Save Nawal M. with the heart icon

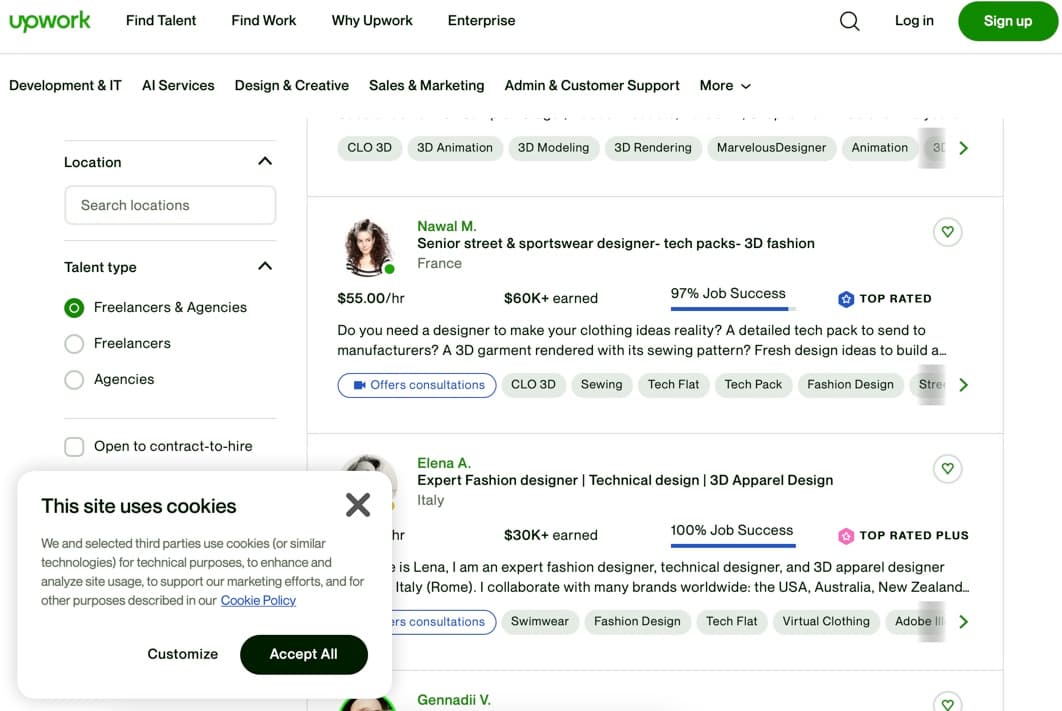pyautogui.click(x=947, y=231)
